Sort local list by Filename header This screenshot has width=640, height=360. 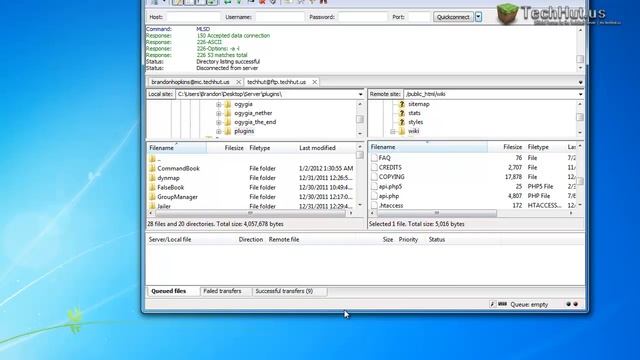(x=177, y=148)
